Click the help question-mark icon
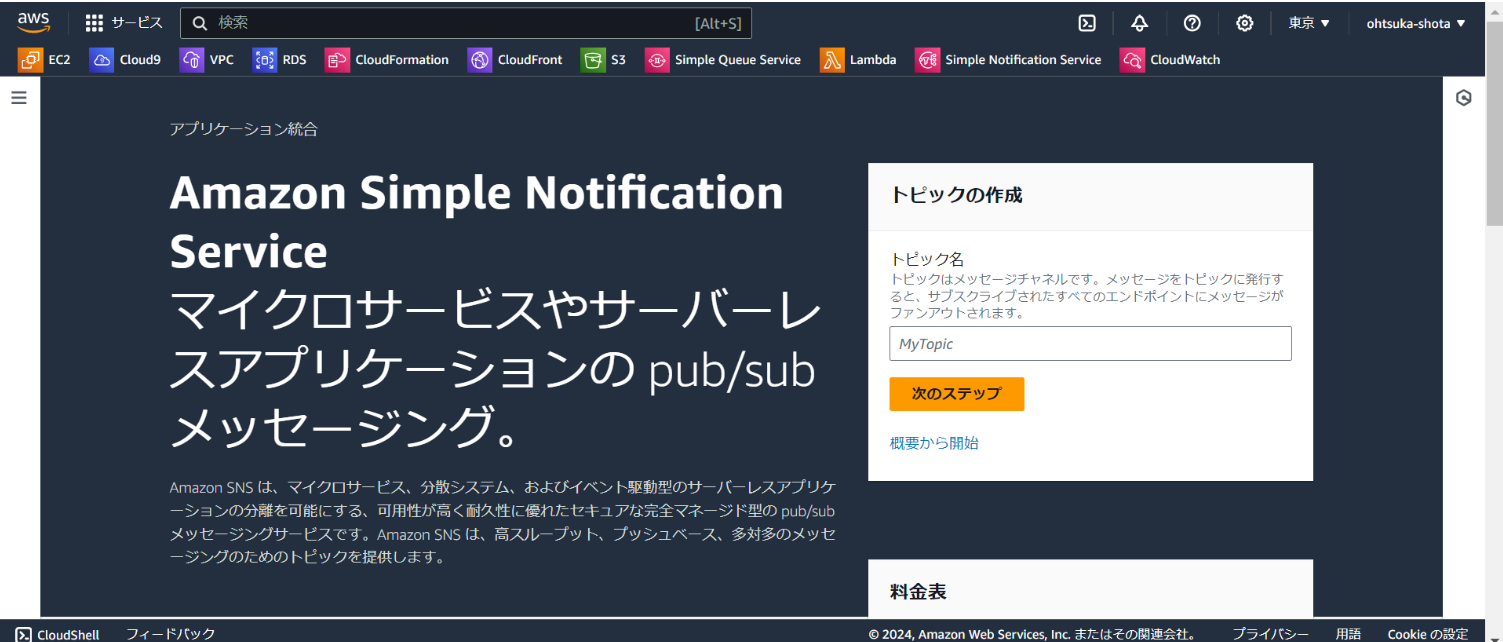 click(x=1191, y=22)
